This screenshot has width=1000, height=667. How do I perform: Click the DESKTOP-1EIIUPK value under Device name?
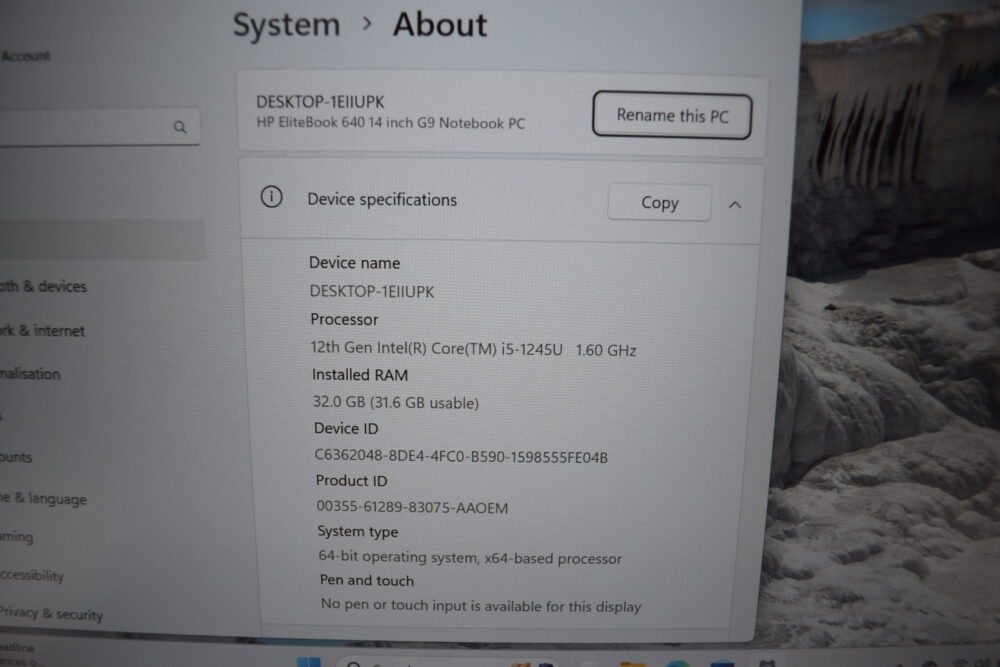372,291
